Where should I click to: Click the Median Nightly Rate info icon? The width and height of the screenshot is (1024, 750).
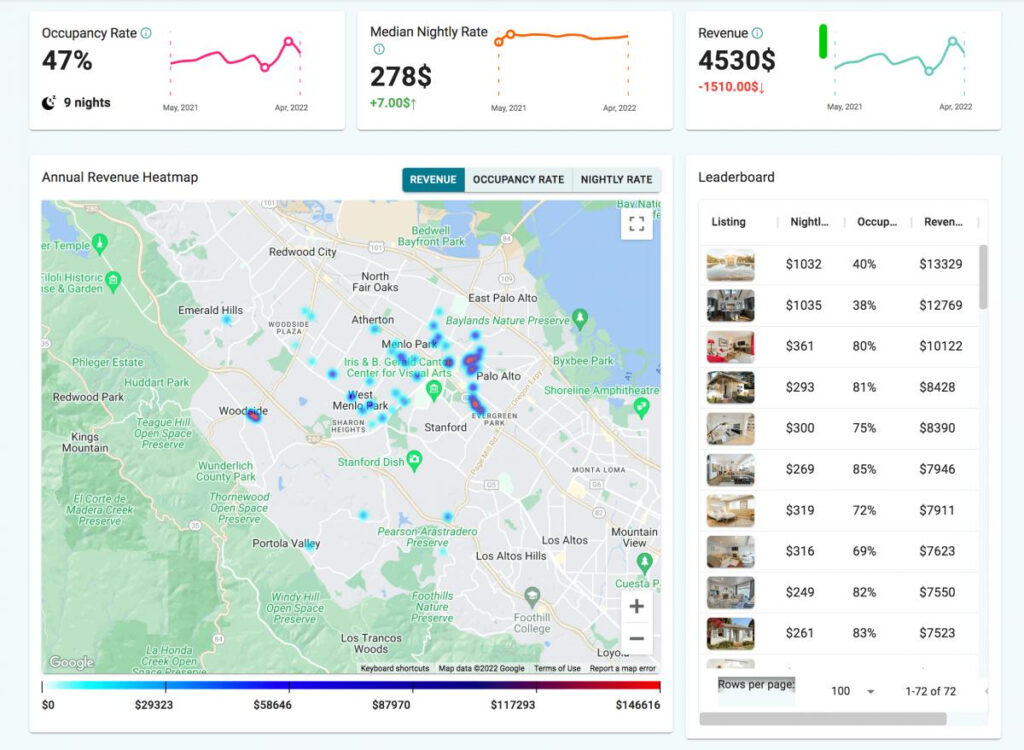(x=379, y=49)
